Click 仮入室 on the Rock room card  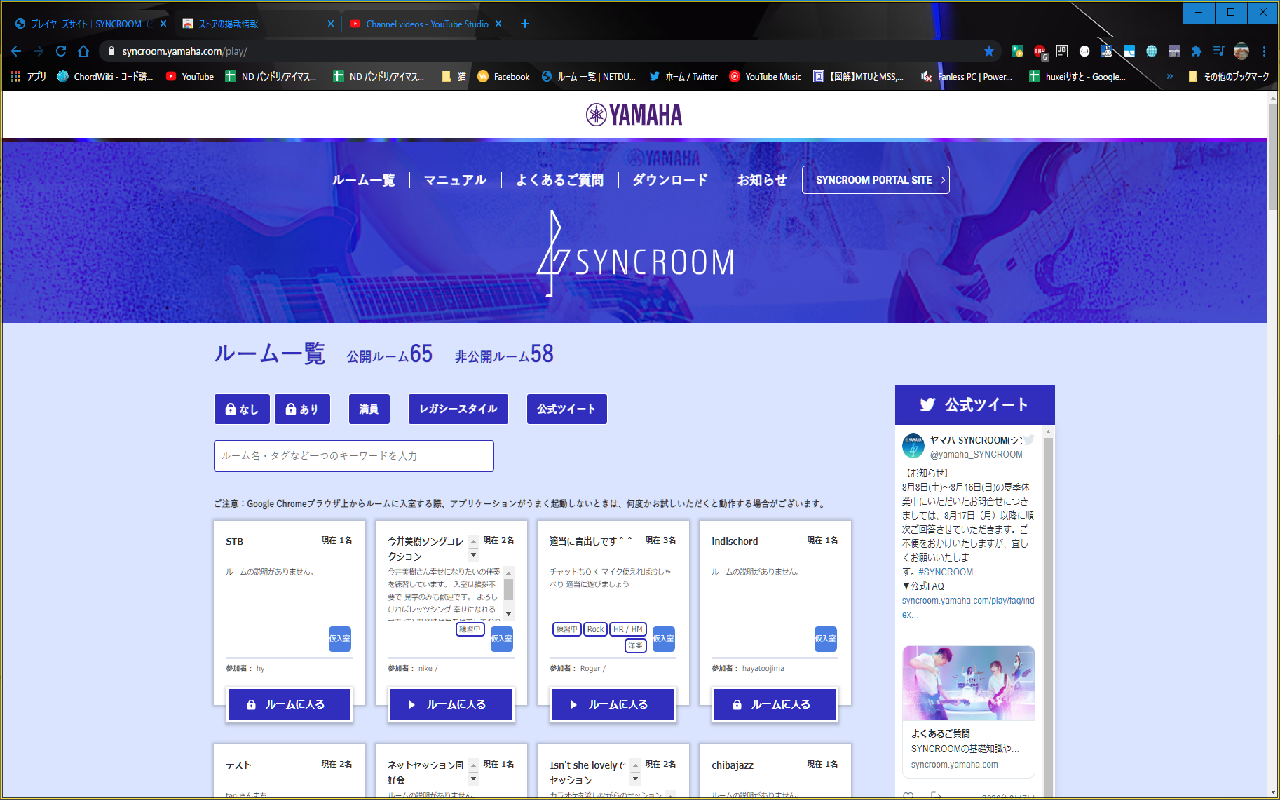(x=664, y=638)
